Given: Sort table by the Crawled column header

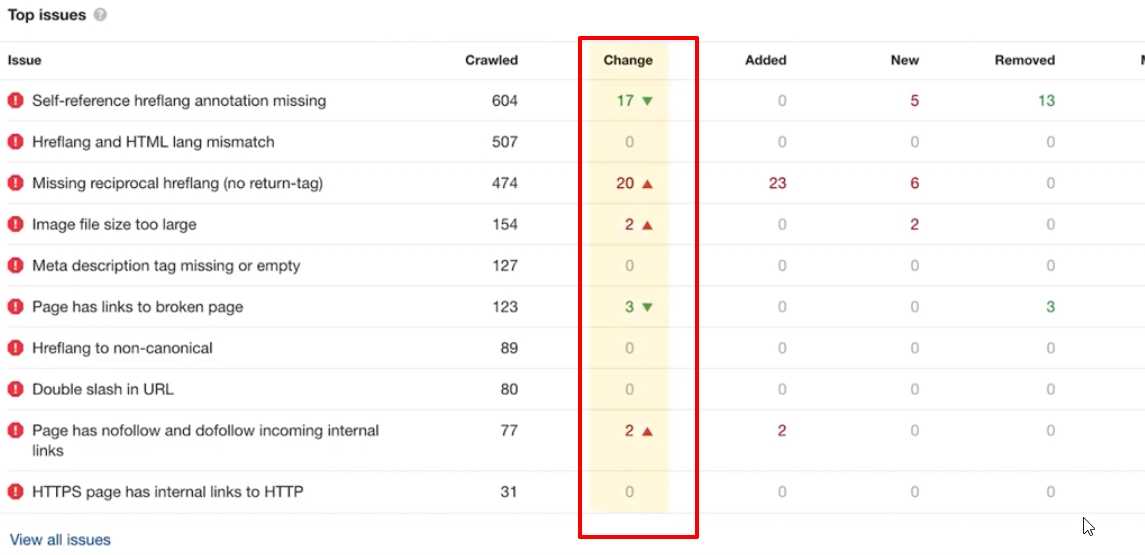Looking at the screenshot, I should (x=491, y=60).
